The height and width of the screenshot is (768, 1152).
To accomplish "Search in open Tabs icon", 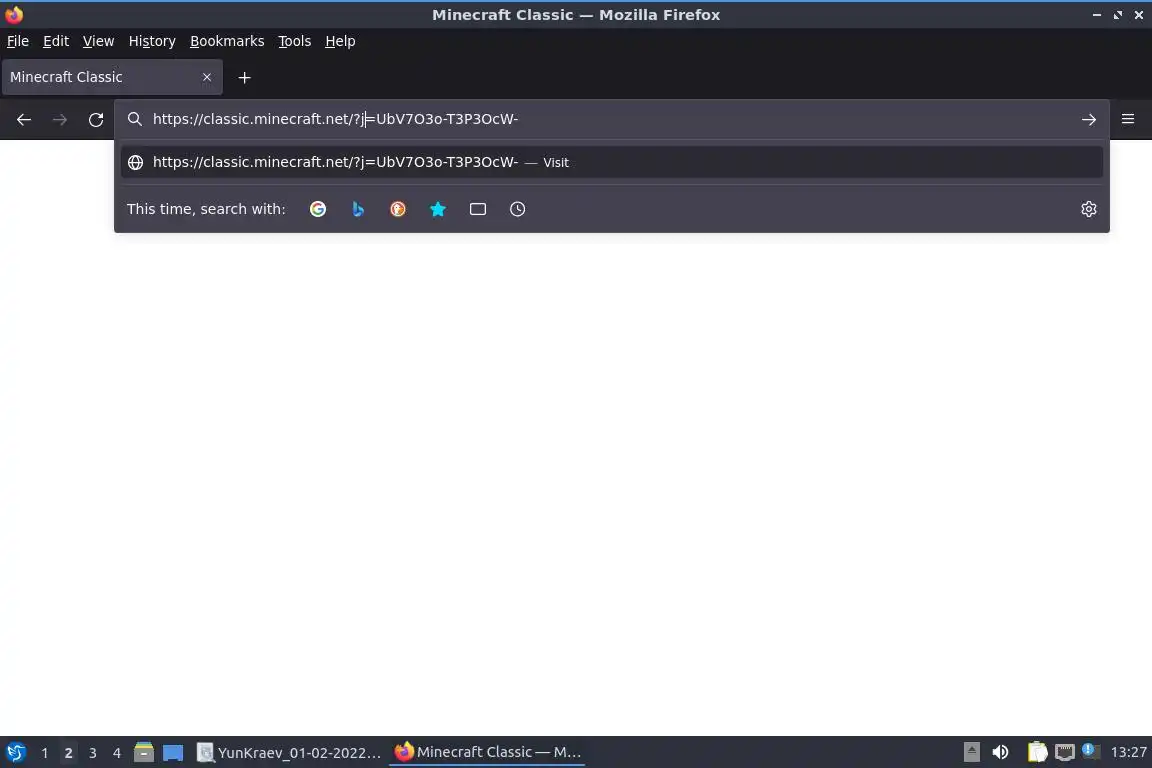I will (478, 209).
